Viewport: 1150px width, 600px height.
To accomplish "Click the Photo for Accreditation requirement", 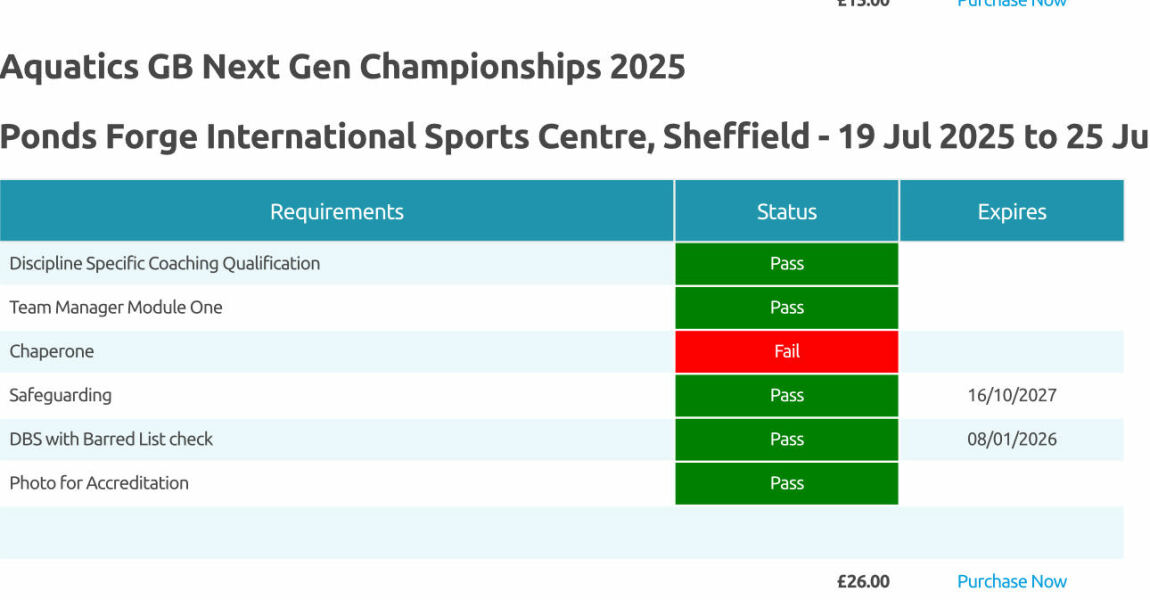I will 99,483.
